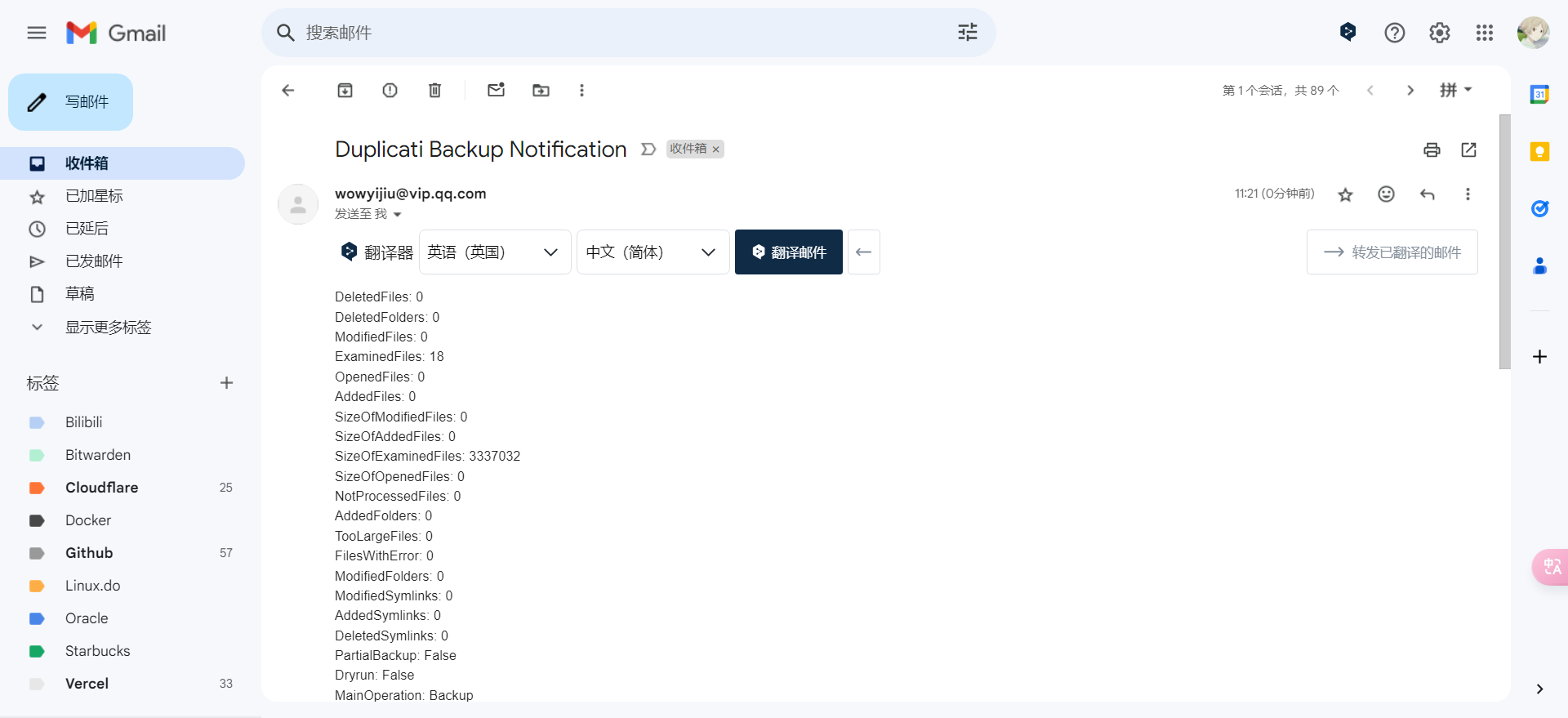Star this message
The height and width of the screenshot is (718, 1568).
1346,194
